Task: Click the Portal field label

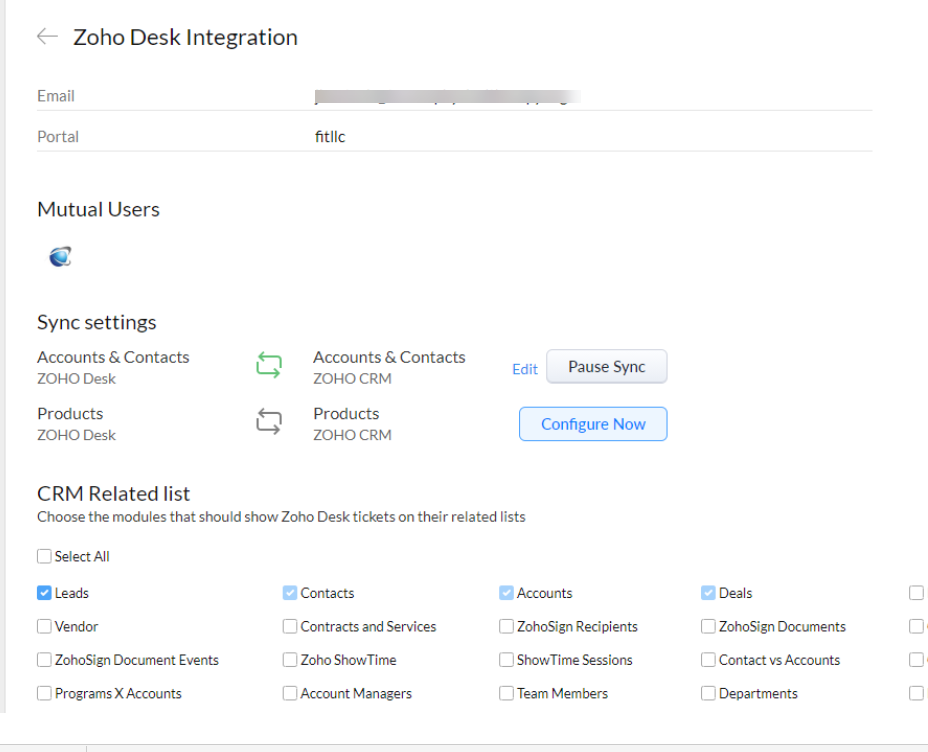Action: (x=58, y=137)
